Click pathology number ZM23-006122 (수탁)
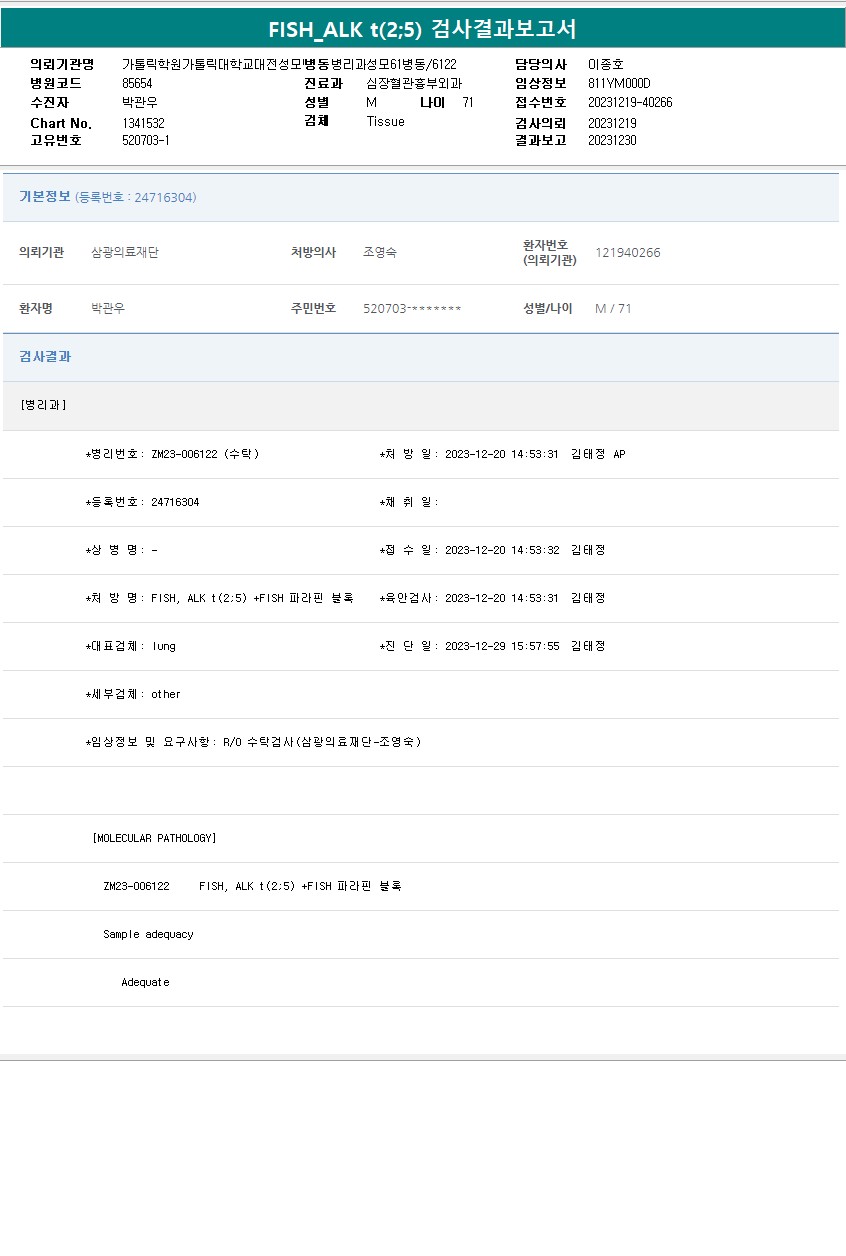Image resolution: width=846 pixels, height=1256 pixels. (x=205, y=454)
